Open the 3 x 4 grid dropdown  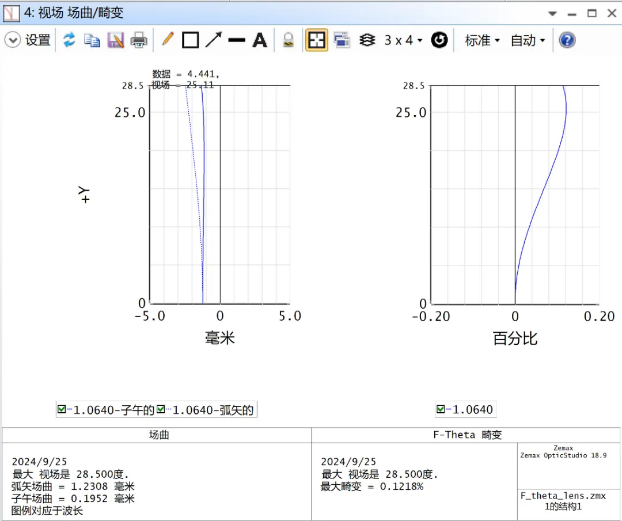(404, 41)
